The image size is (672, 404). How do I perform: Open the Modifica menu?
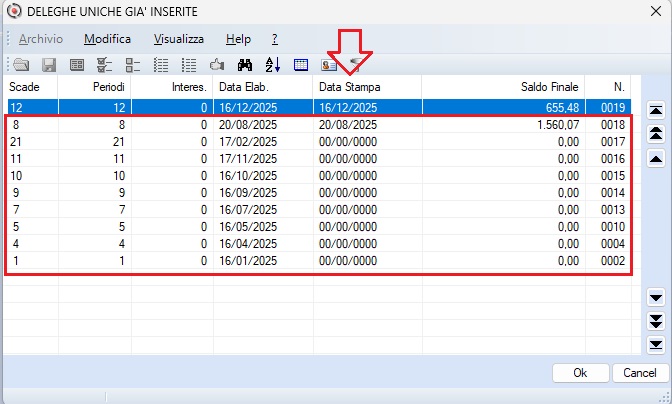pyautogui.click(x=107, y=39)
